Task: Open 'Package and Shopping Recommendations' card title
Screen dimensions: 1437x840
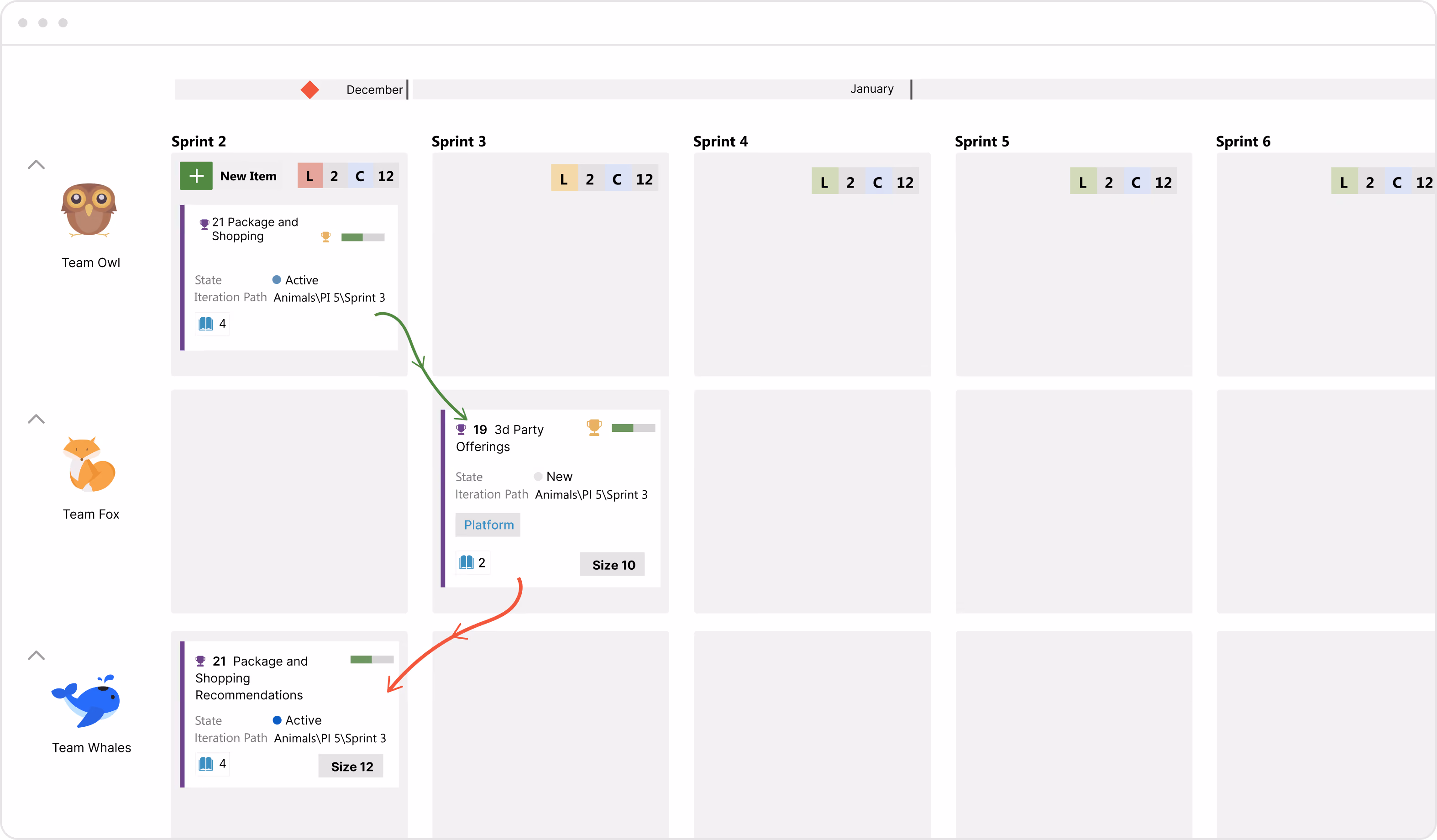Action: 252,678
